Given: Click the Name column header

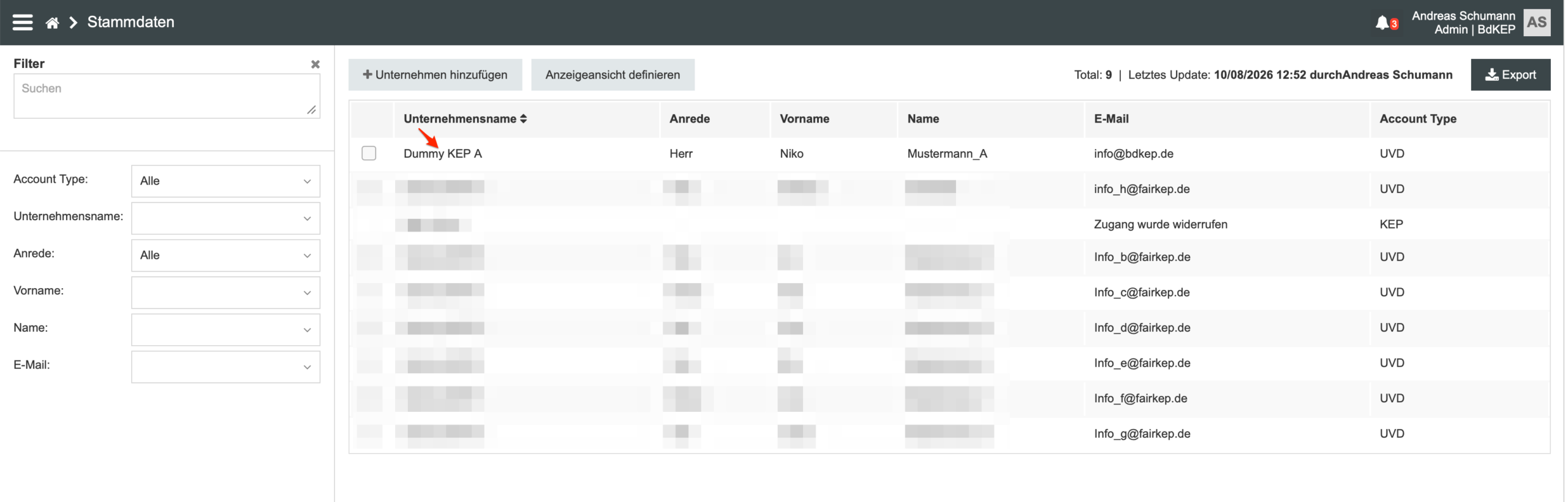Looking at the screenshot, I should 923,119.
